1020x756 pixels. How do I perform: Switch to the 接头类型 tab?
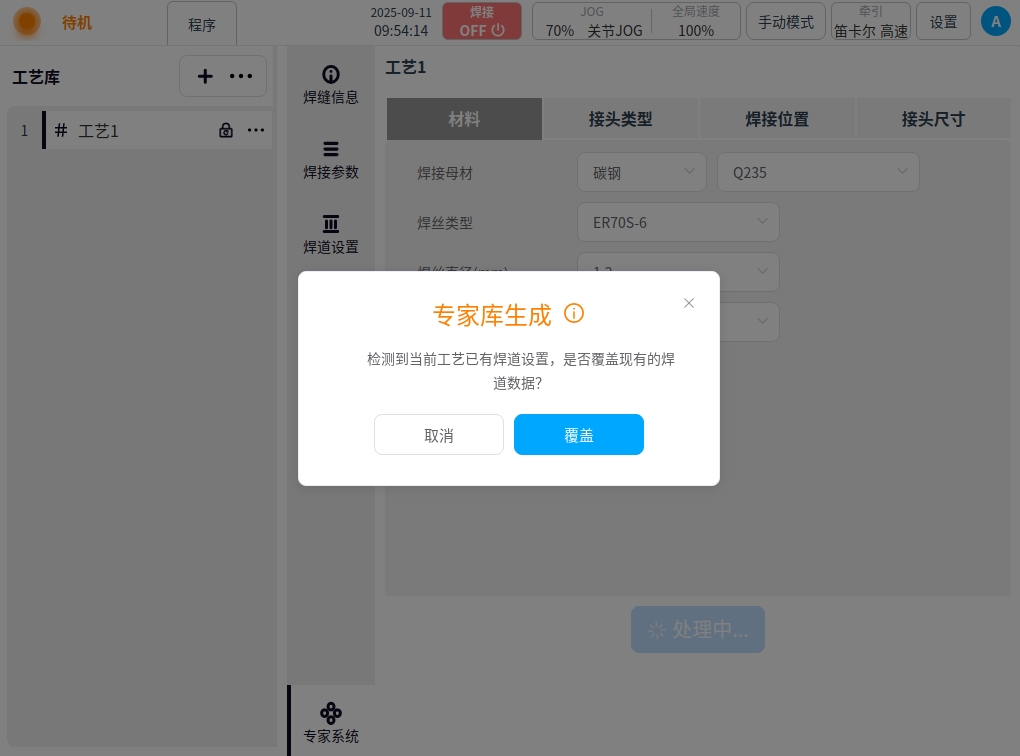(x=620, y=119)
